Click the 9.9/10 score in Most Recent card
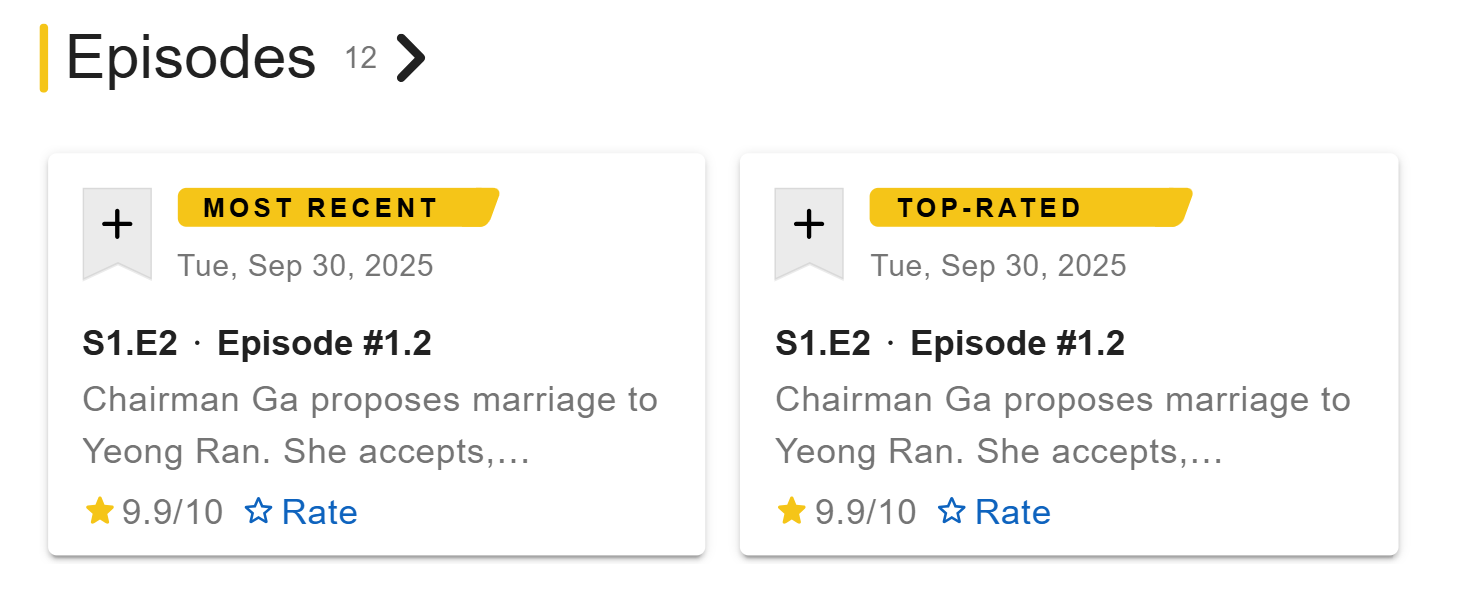Viewport: 1458px width, 596px height. coord(172,513)
